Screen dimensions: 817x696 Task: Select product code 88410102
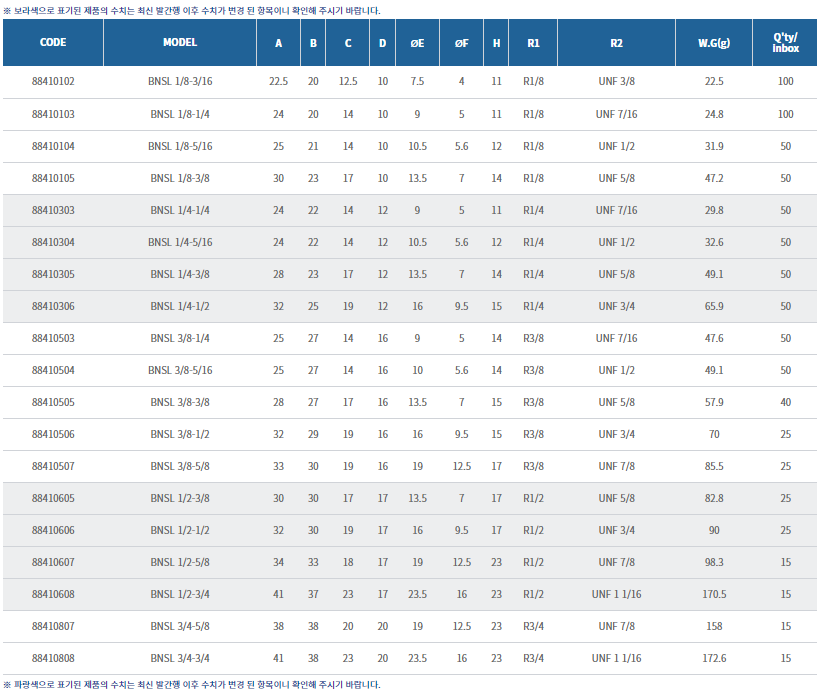(53, 82)
